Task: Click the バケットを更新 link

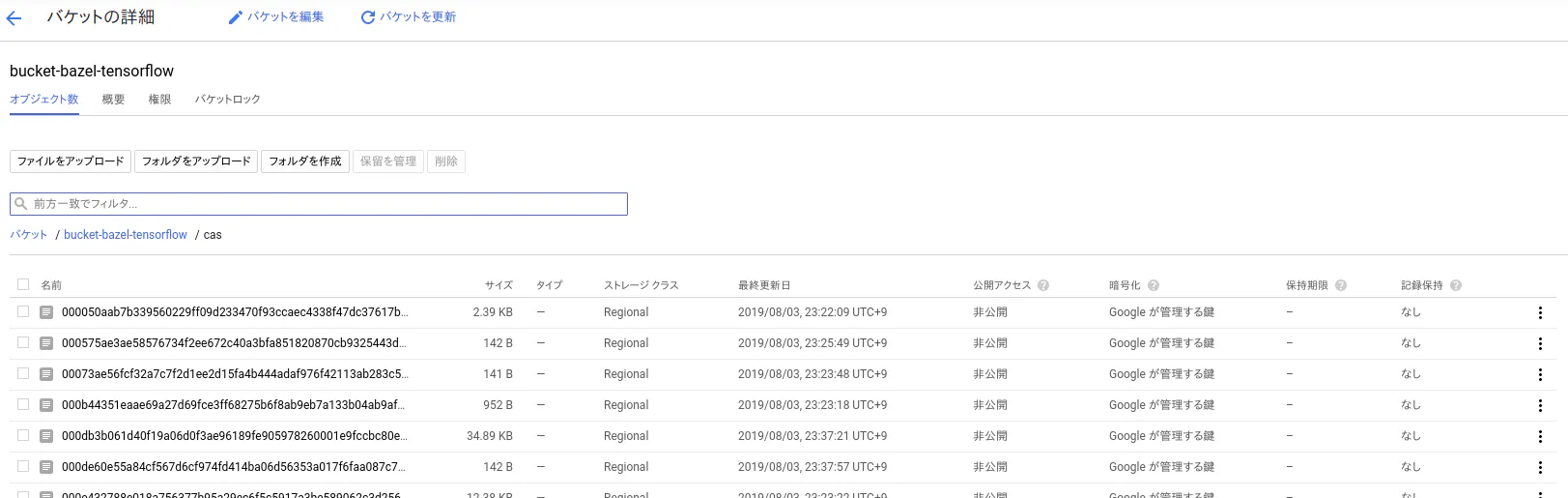Action: coord(418,17)
